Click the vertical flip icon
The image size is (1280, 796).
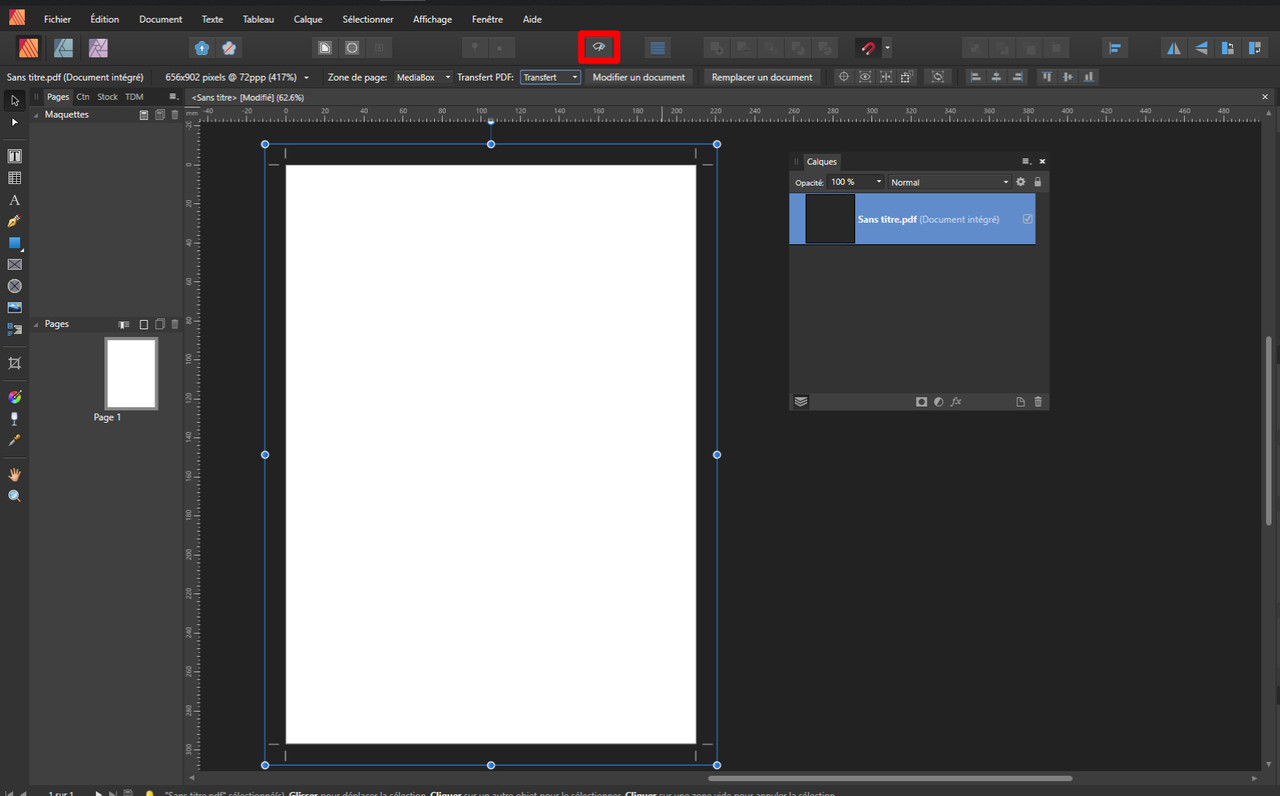[1200, 47]
